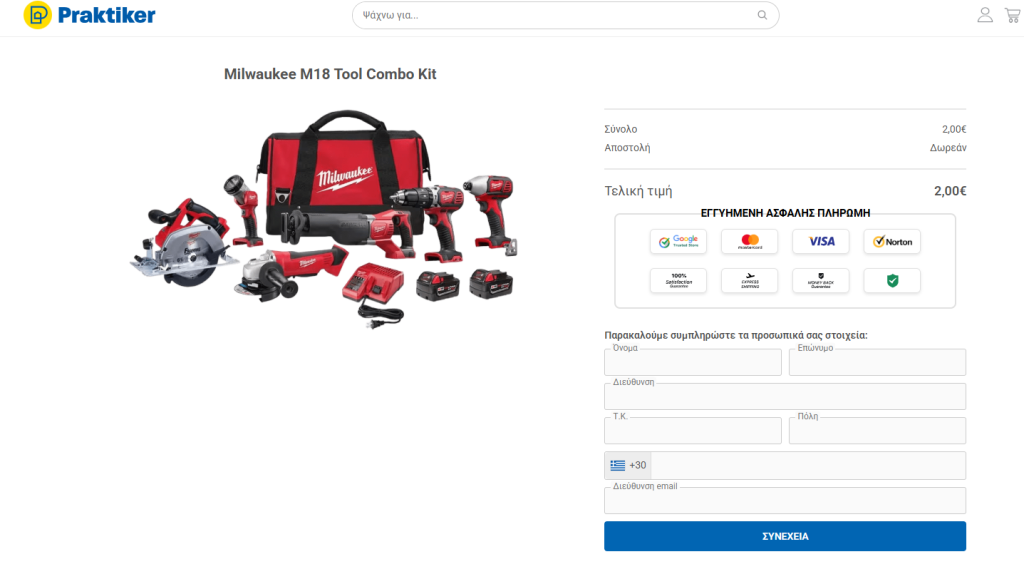Click the Google Trusted Store badge

678,242
